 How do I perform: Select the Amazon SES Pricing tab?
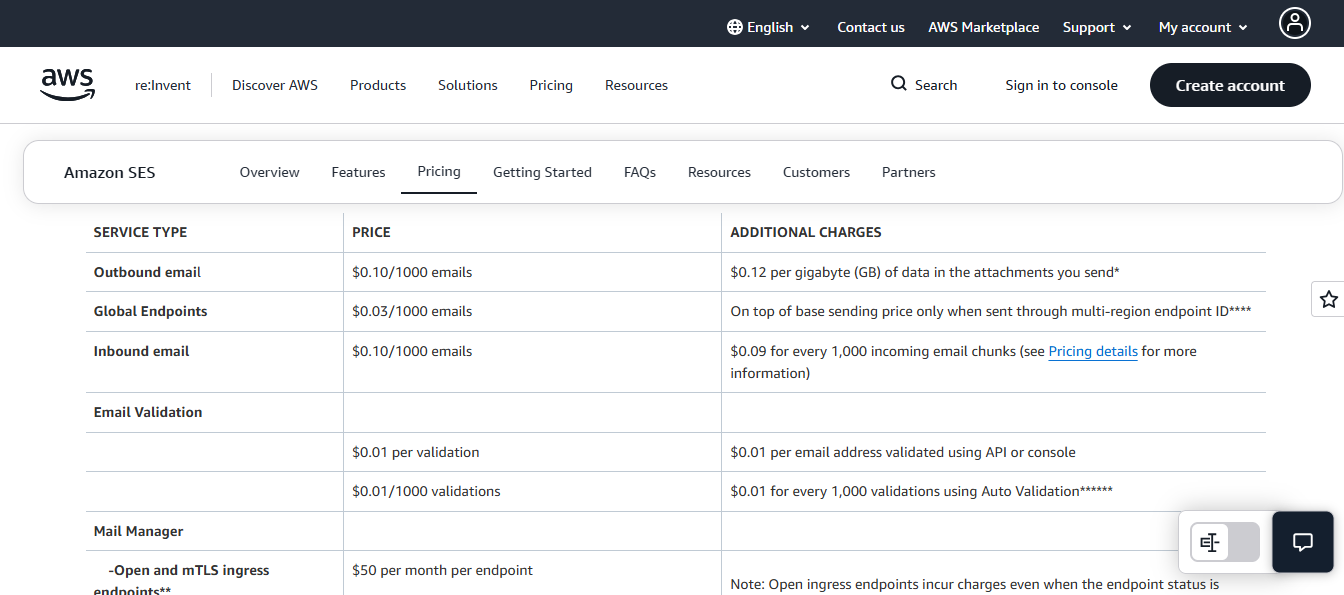(x=439, y=171)
